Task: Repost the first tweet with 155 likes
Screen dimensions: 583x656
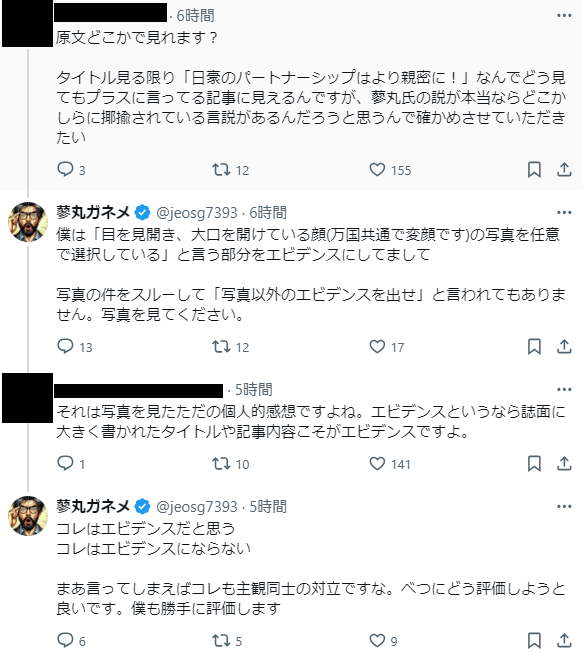Action: point(230,169)
